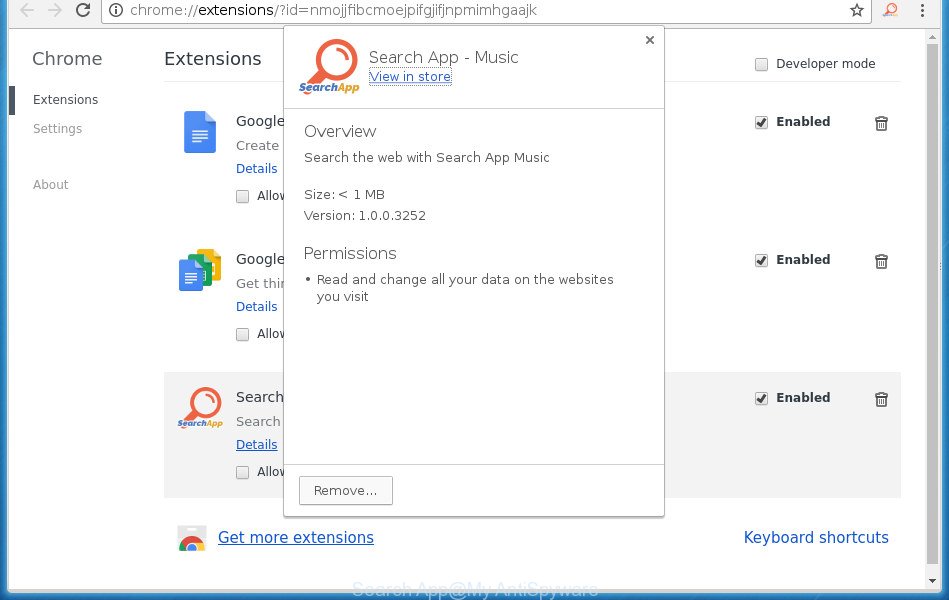
Task: Click the 'Version: 1.0.0.3252' text
Action: (x=365, y=216)
